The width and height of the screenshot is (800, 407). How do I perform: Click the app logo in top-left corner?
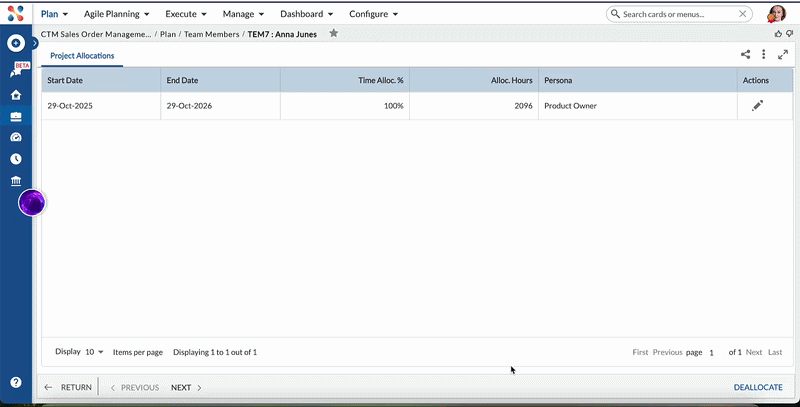tap(16, 14)
